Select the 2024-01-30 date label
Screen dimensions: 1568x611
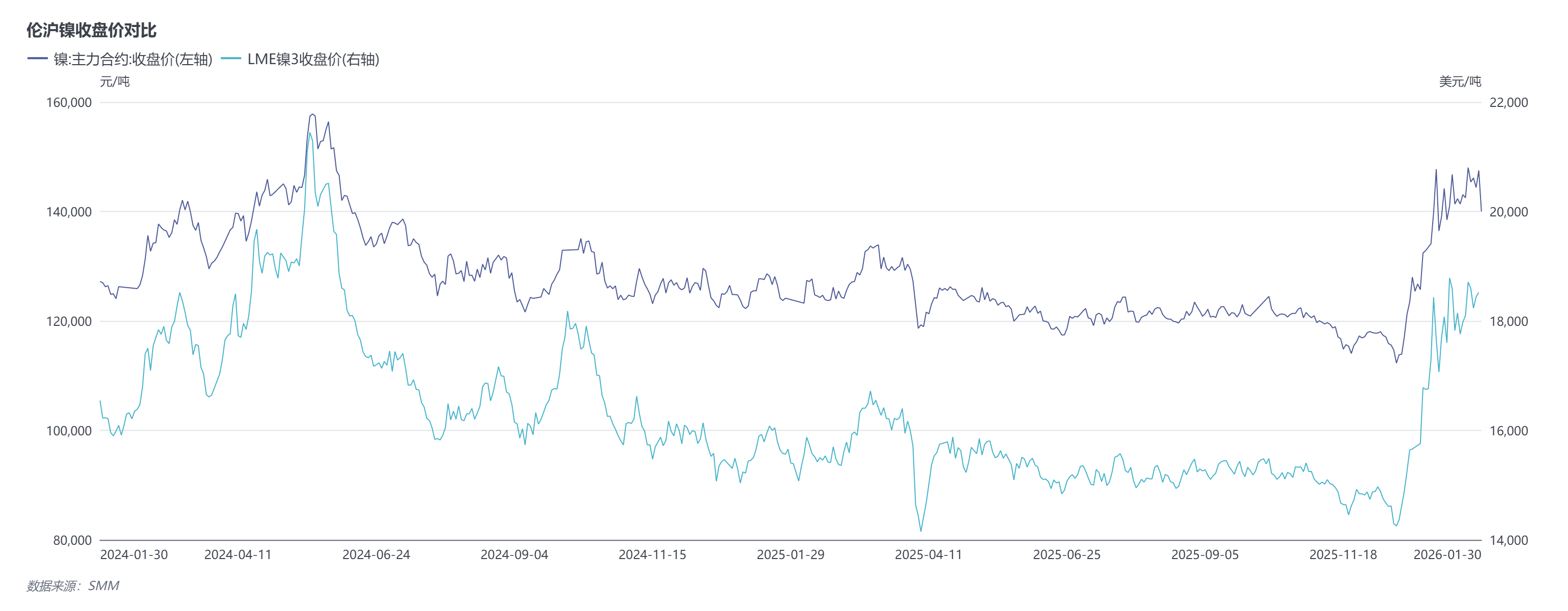coord(134,554)
